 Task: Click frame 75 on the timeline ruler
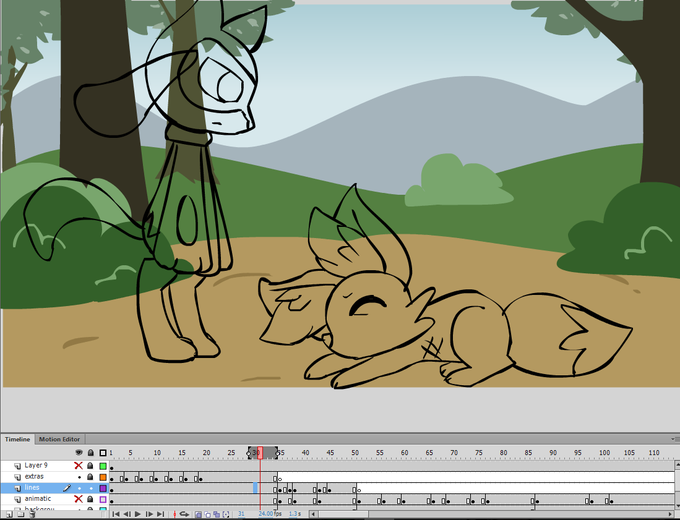coord(479,453)
